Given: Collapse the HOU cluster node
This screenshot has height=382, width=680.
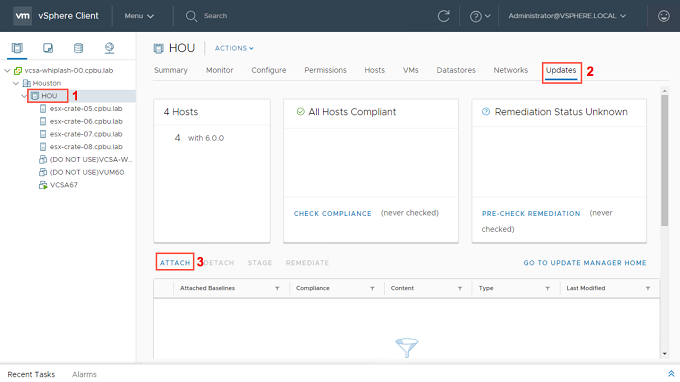Looking at the screenshot, I should click(24, 96).
